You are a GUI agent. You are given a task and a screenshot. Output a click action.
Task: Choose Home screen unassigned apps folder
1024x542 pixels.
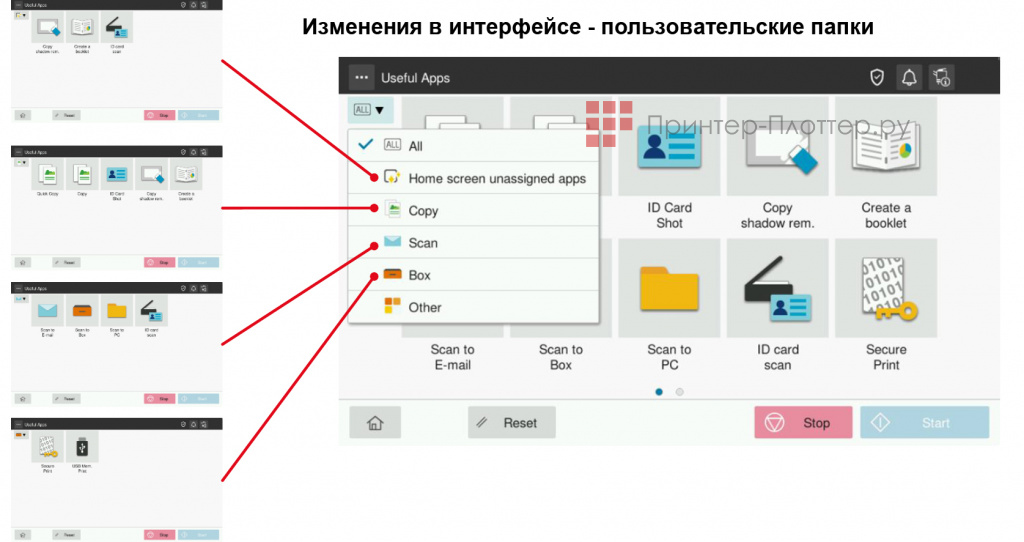click(x=473, y=178)
